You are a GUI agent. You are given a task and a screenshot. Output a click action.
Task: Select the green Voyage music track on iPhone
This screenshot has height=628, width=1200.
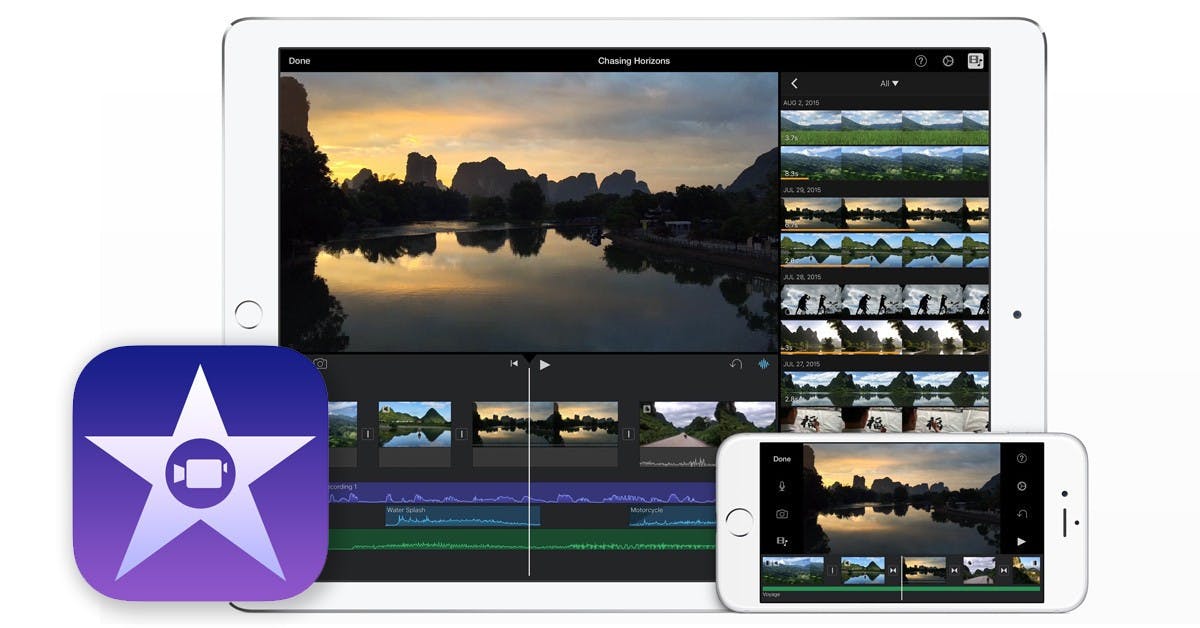(x=901, y=588)
